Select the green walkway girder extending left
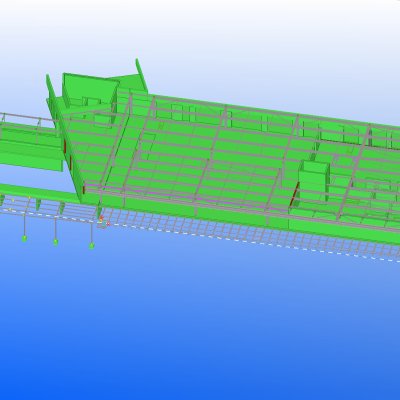This screenshot has height=400, width=400. [31, 148]
